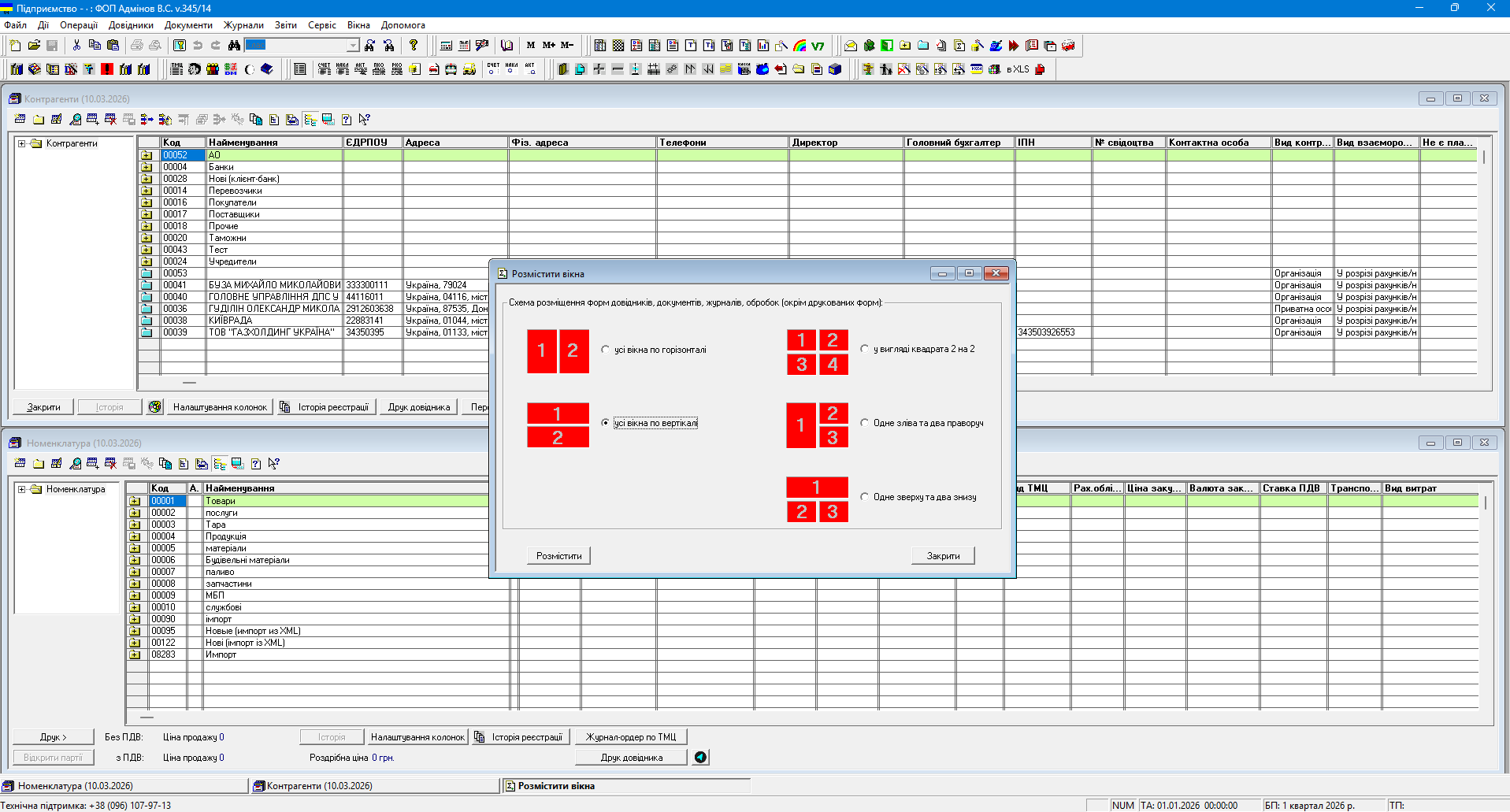
Task: Select 'Одне зверху та два знизу' option
Action: point(864,497)
